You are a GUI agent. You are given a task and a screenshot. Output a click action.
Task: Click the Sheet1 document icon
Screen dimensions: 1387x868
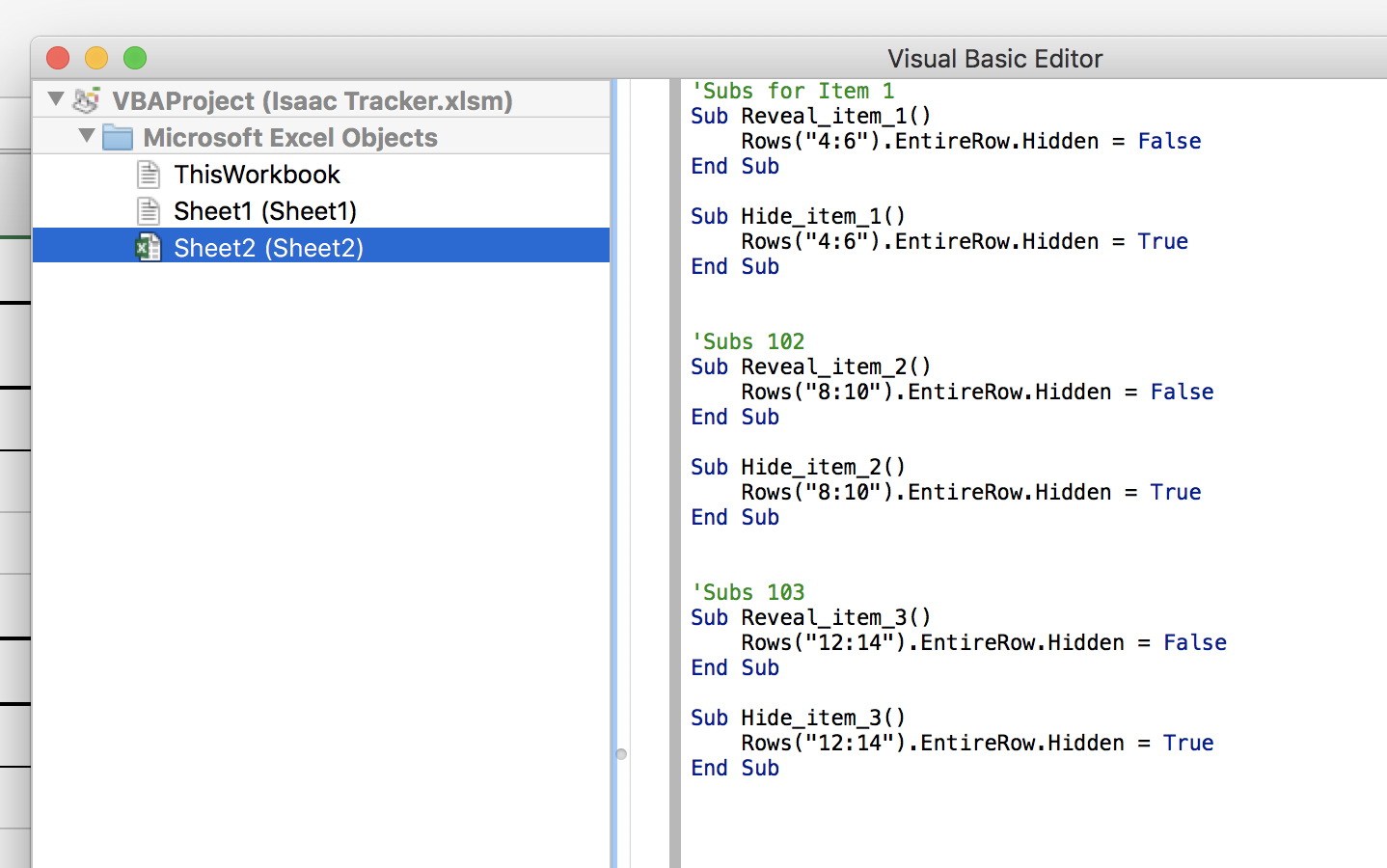pyautogui.click(x=149, y=210)
